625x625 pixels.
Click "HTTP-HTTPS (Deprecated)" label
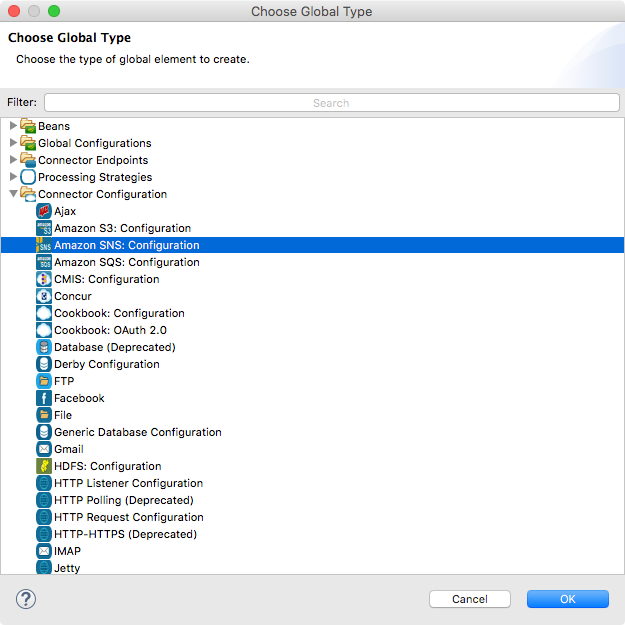(x=126, y=535)
